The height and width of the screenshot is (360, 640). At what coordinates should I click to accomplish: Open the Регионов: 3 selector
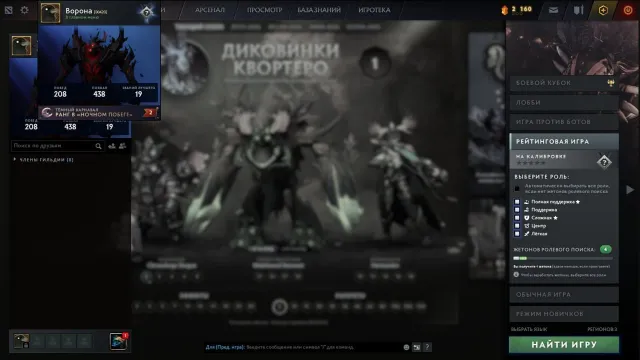coord(602,329)
